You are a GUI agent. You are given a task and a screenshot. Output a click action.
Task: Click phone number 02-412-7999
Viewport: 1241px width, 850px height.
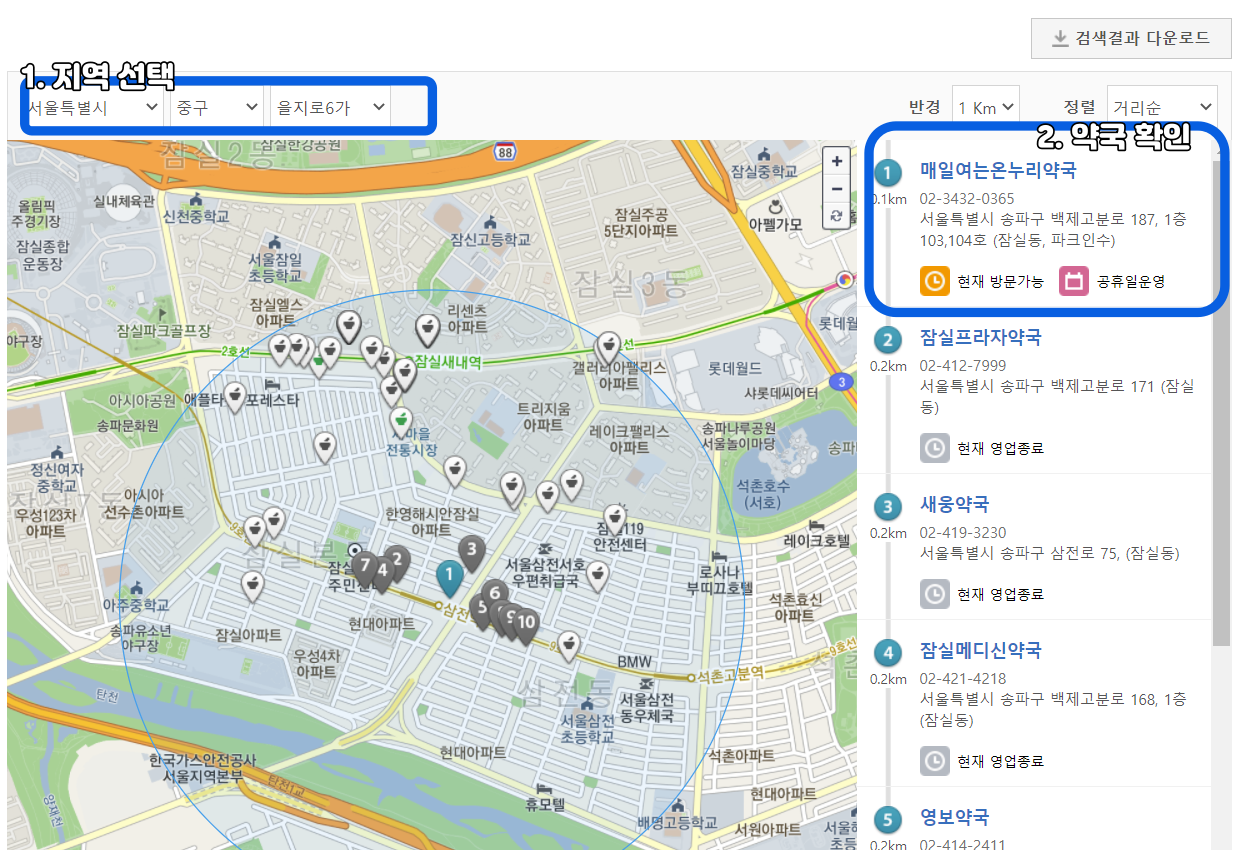[x=962, y=365]
